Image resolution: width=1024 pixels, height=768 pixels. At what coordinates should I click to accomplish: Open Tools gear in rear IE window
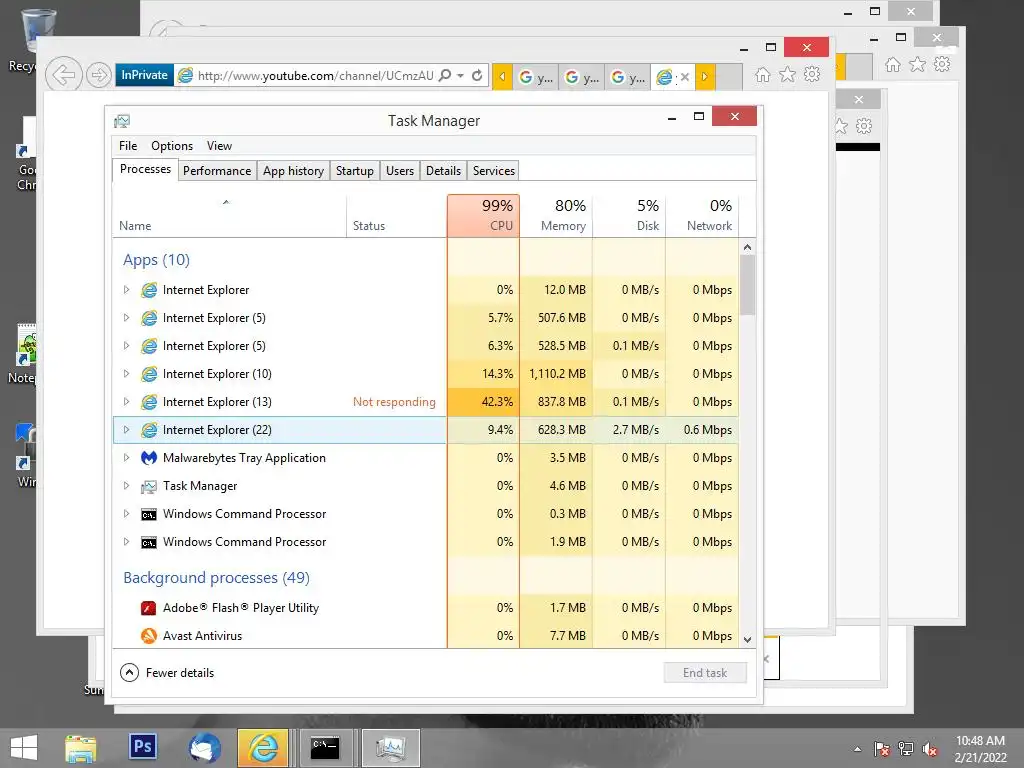click(x=942, y=64)
